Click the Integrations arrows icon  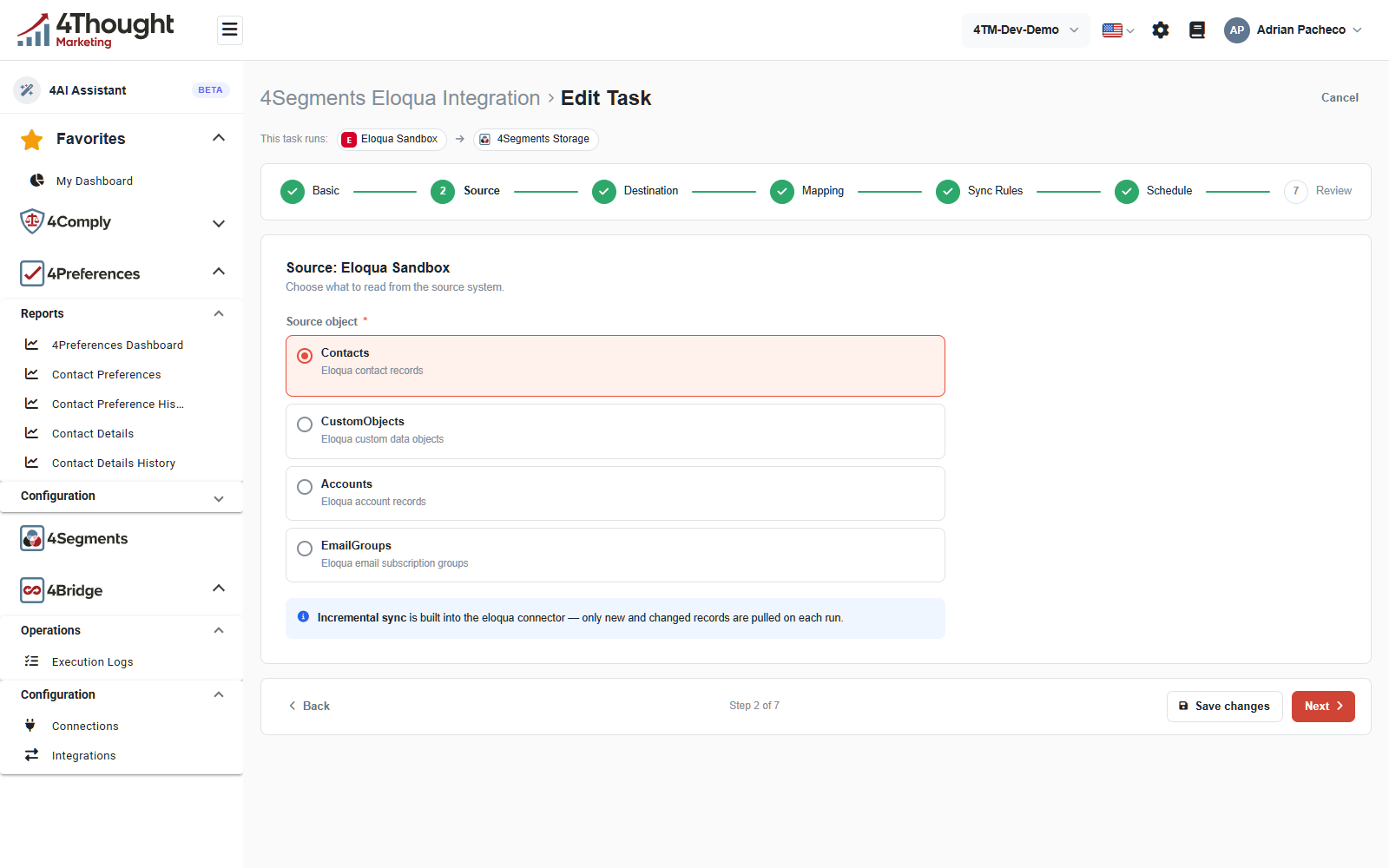(x=32, y=755)
